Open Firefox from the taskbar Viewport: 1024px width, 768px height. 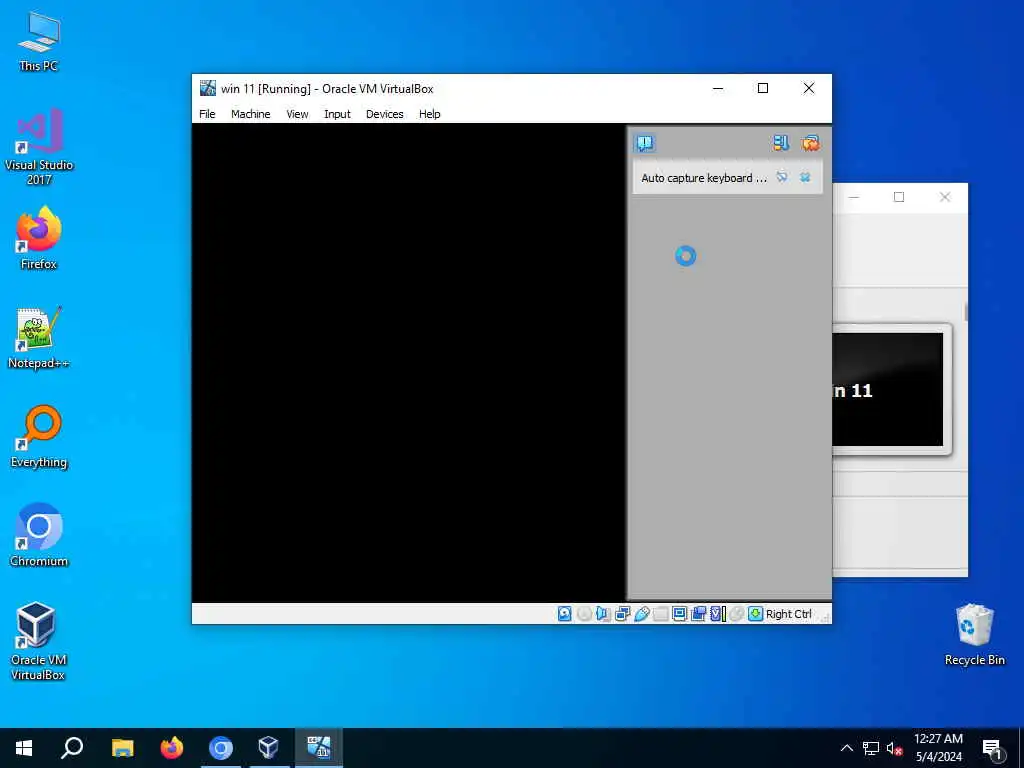click(172, 748)
